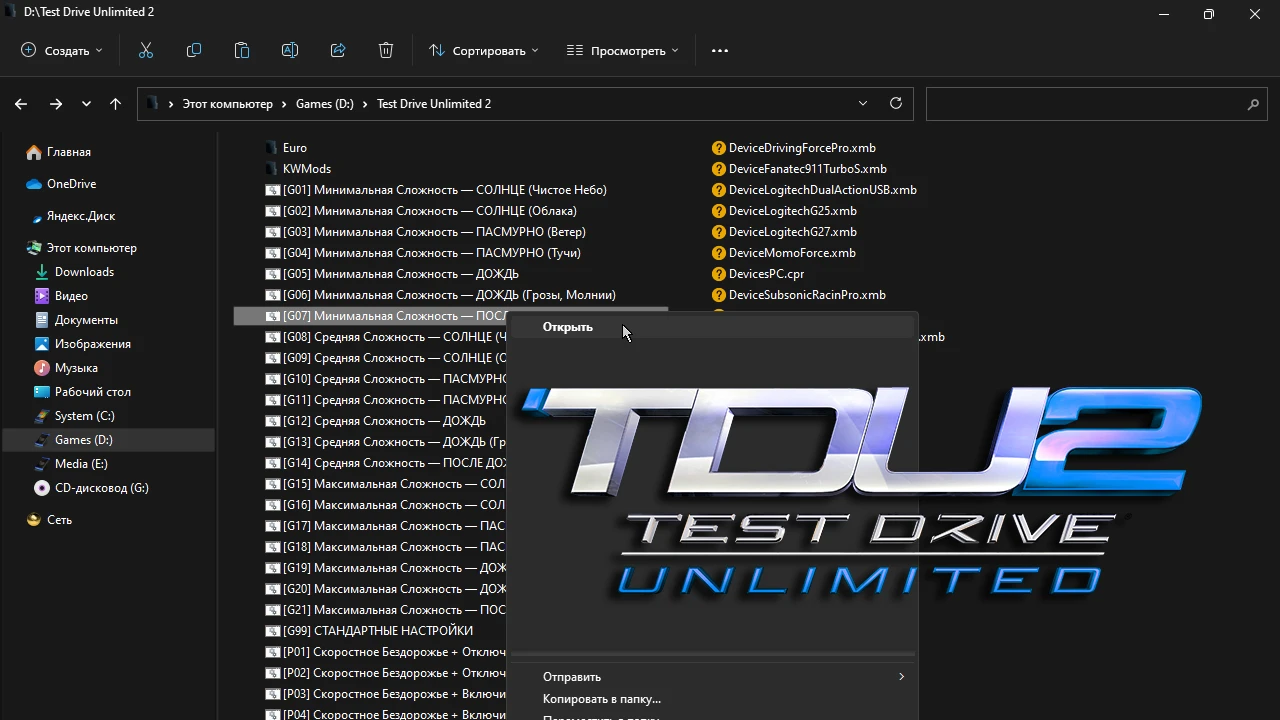Expand the Создать menu chevron
The height and width of the screenshot is (720, 1280).
98,50
